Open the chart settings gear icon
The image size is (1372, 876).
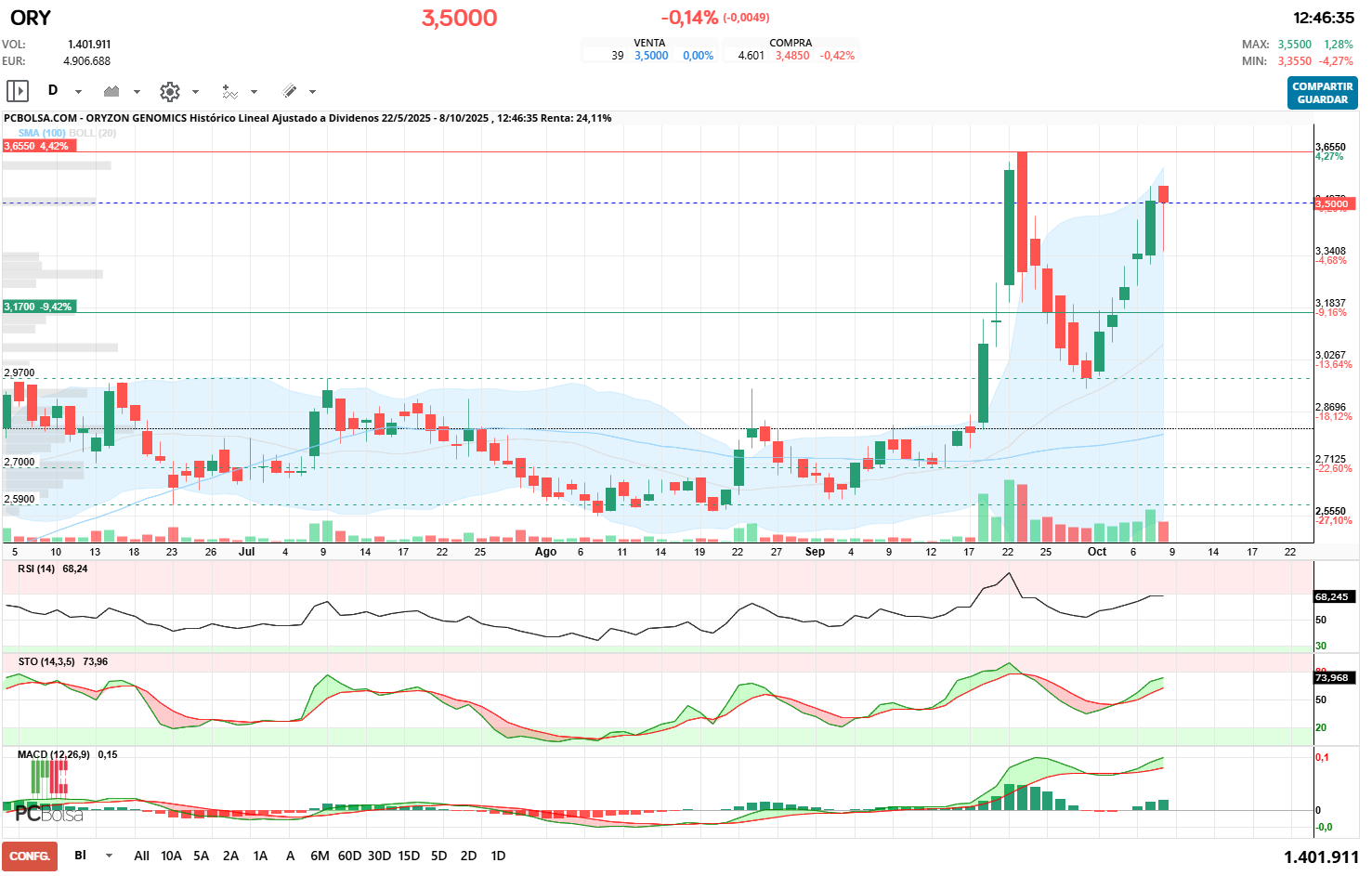169,91
